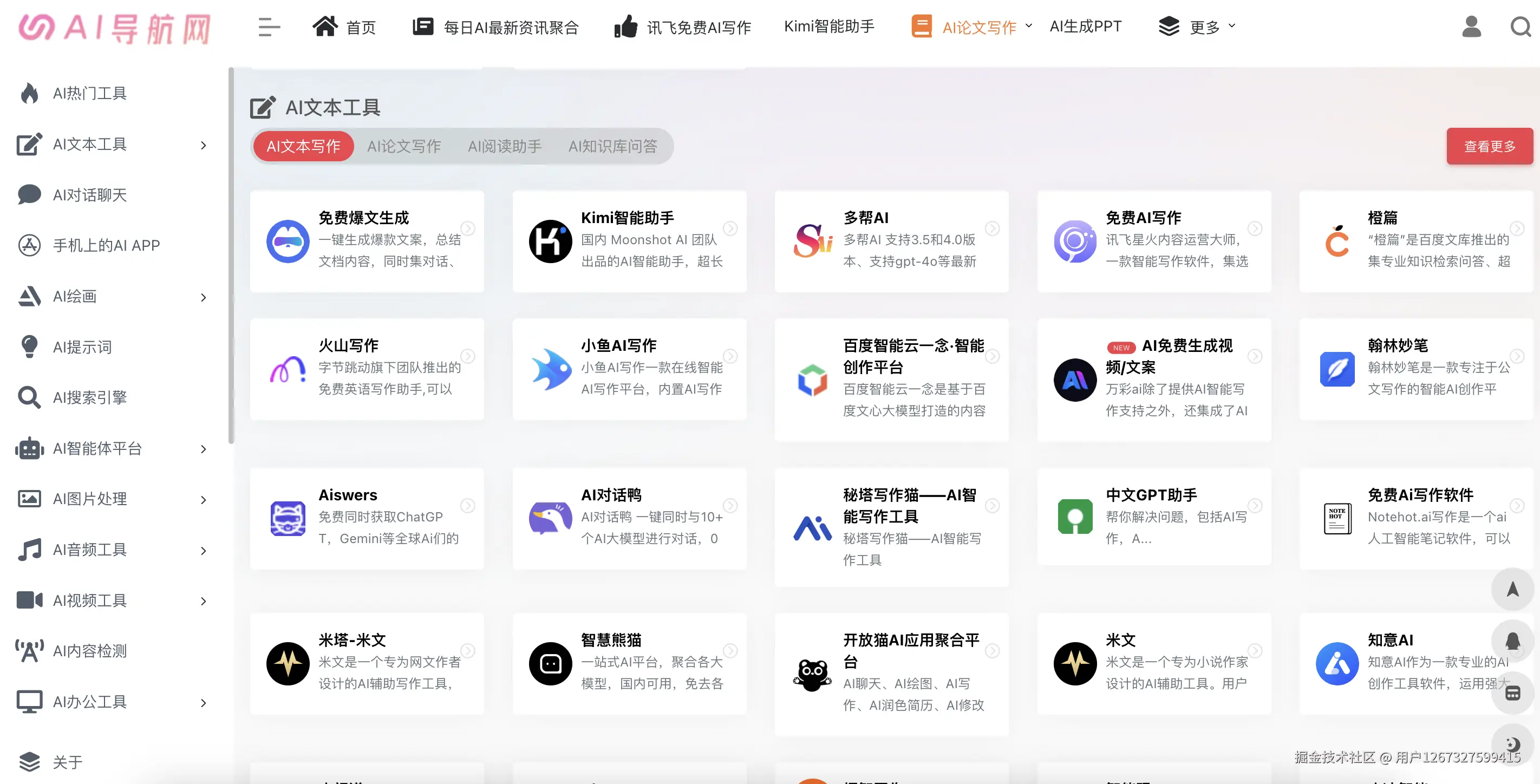Screen dimensions: 1540x784
Task: Click the 翰林妙笔 feather icon
Action: [1337, 369]
